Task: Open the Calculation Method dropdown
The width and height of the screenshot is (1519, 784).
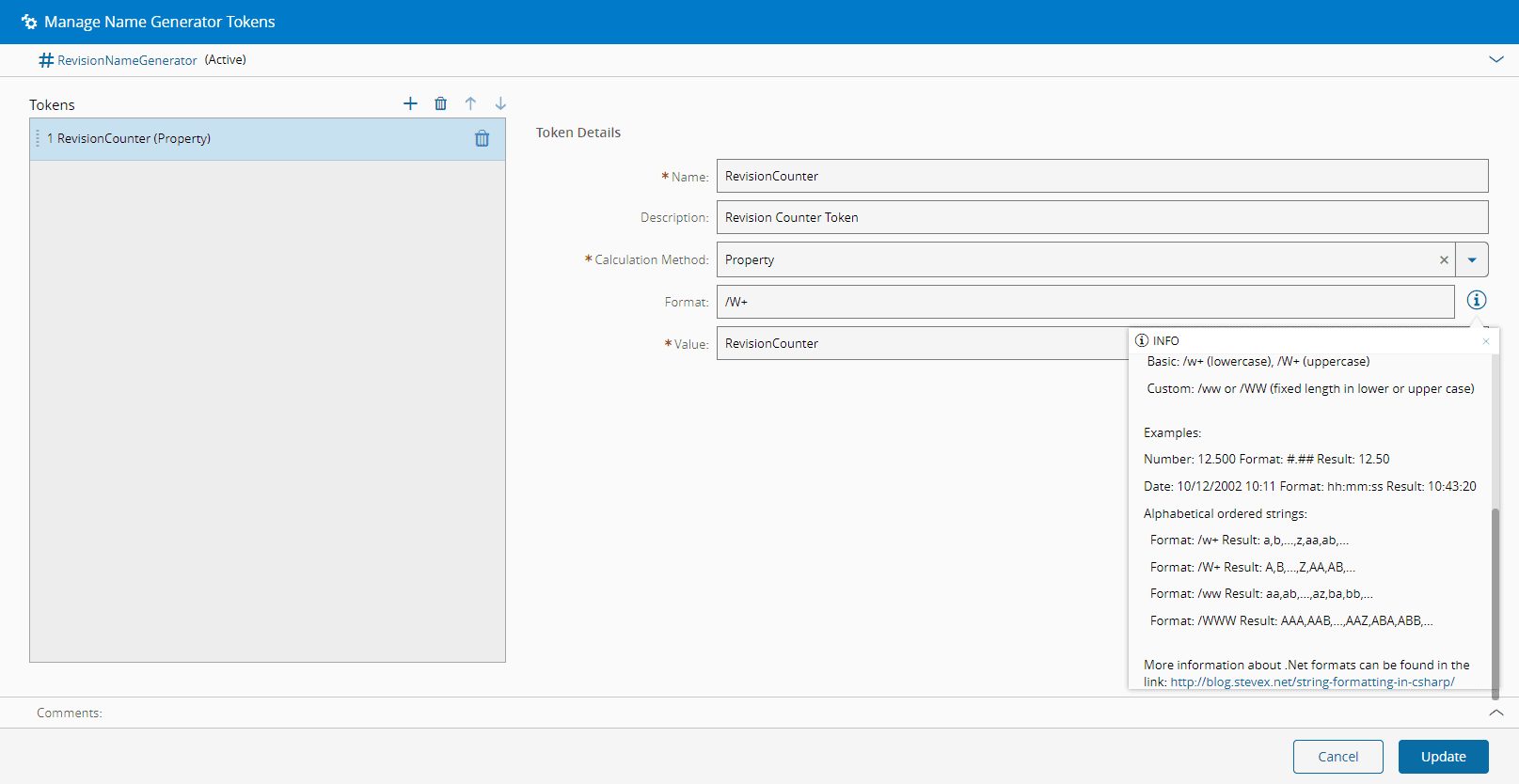Action: (1472, 260)
